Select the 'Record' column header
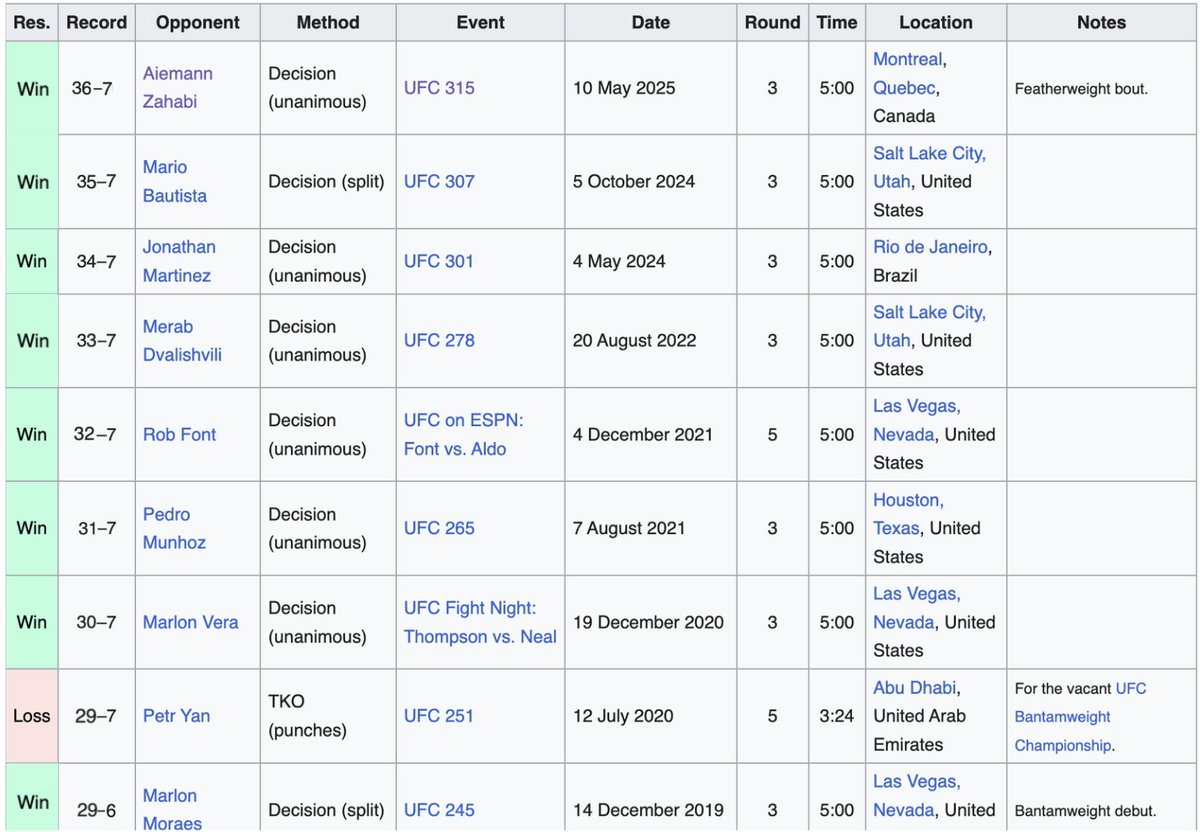Image resolution: width=1200 pixels, height=832 pixels. pos(97,22)
